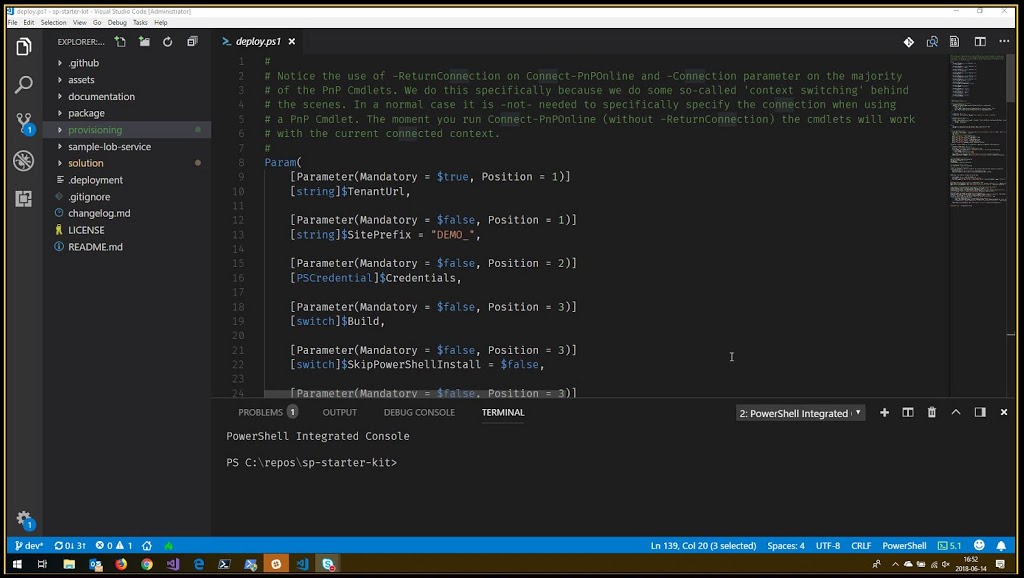Switch to the DEBUG CONSOLE panel tab

click(x=419, y=413)
